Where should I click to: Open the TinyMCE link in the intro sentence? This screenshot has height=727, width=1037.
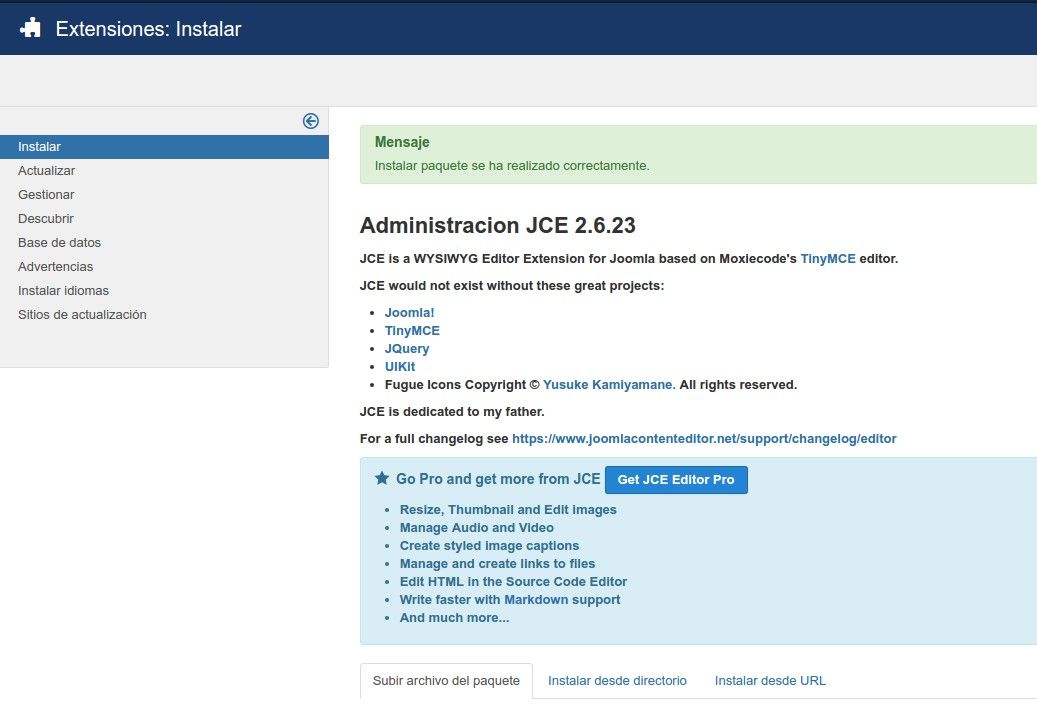click(828, 259)
